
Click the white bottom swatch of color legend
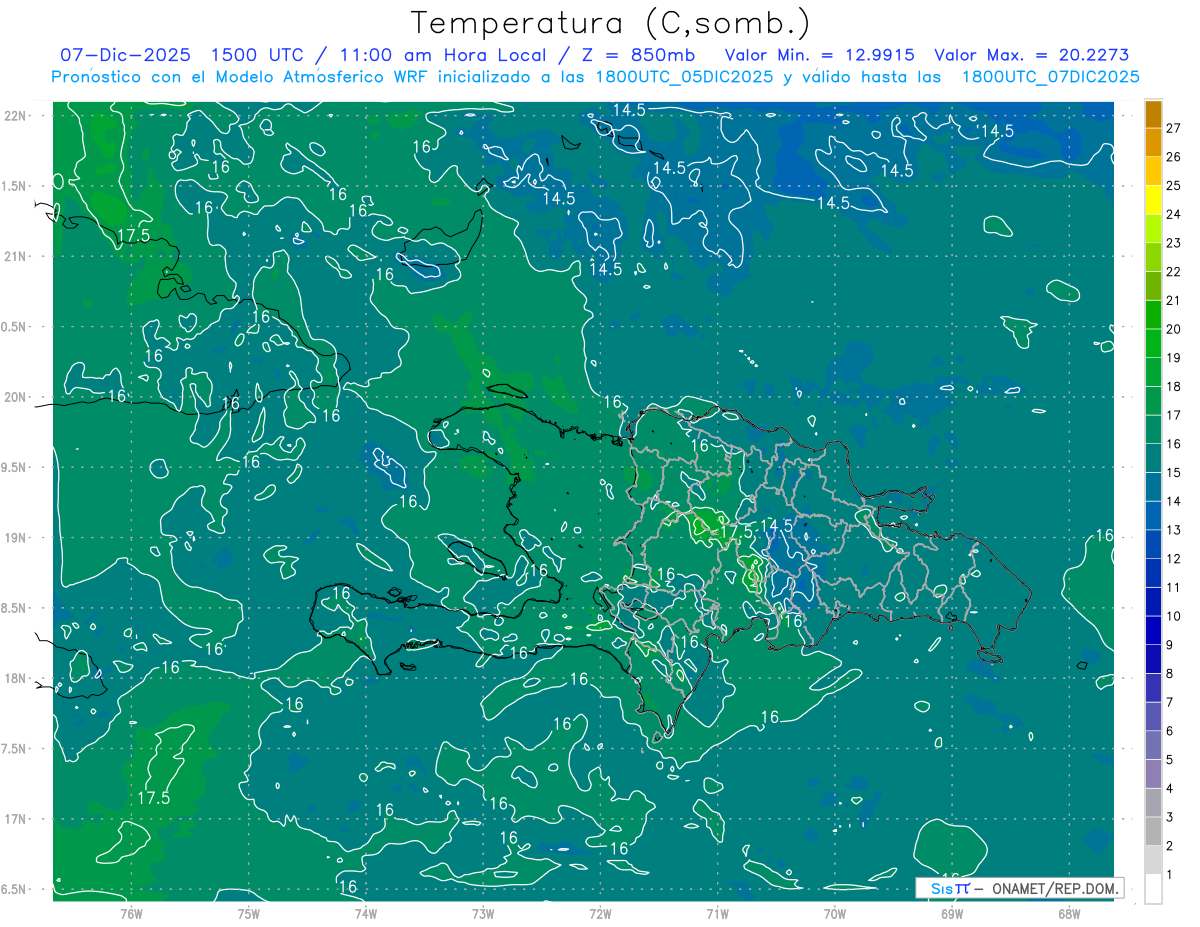coord(1153,889)
